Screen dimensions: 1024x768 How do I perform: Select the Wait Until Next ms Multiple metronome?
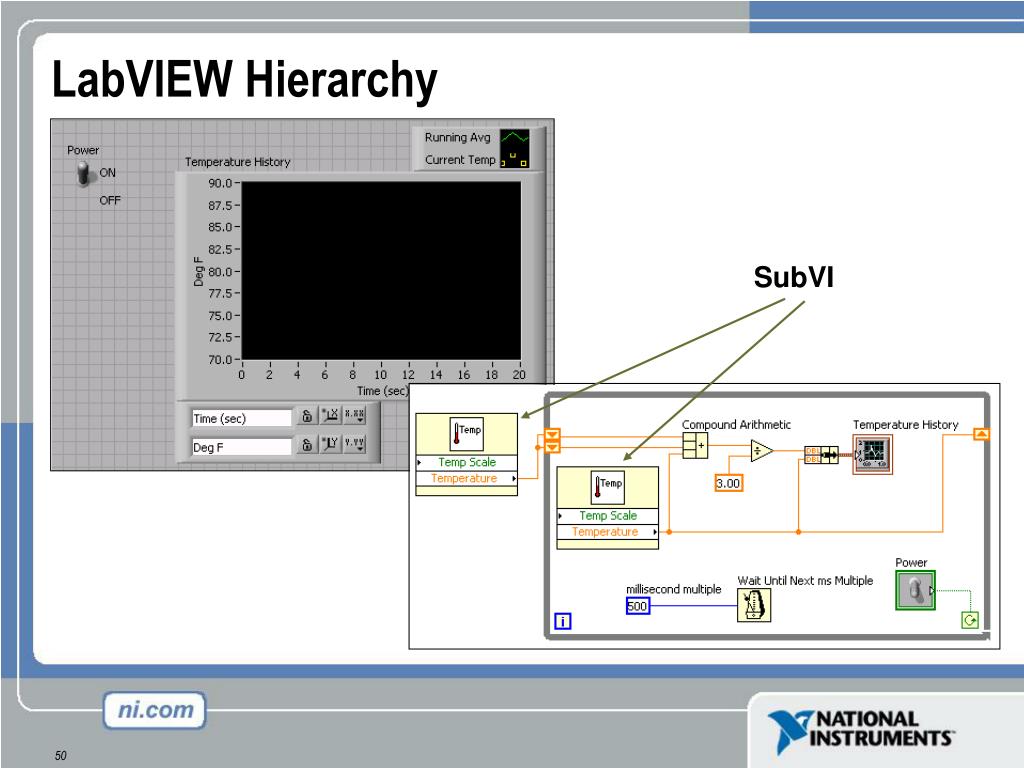pos(754,605)
